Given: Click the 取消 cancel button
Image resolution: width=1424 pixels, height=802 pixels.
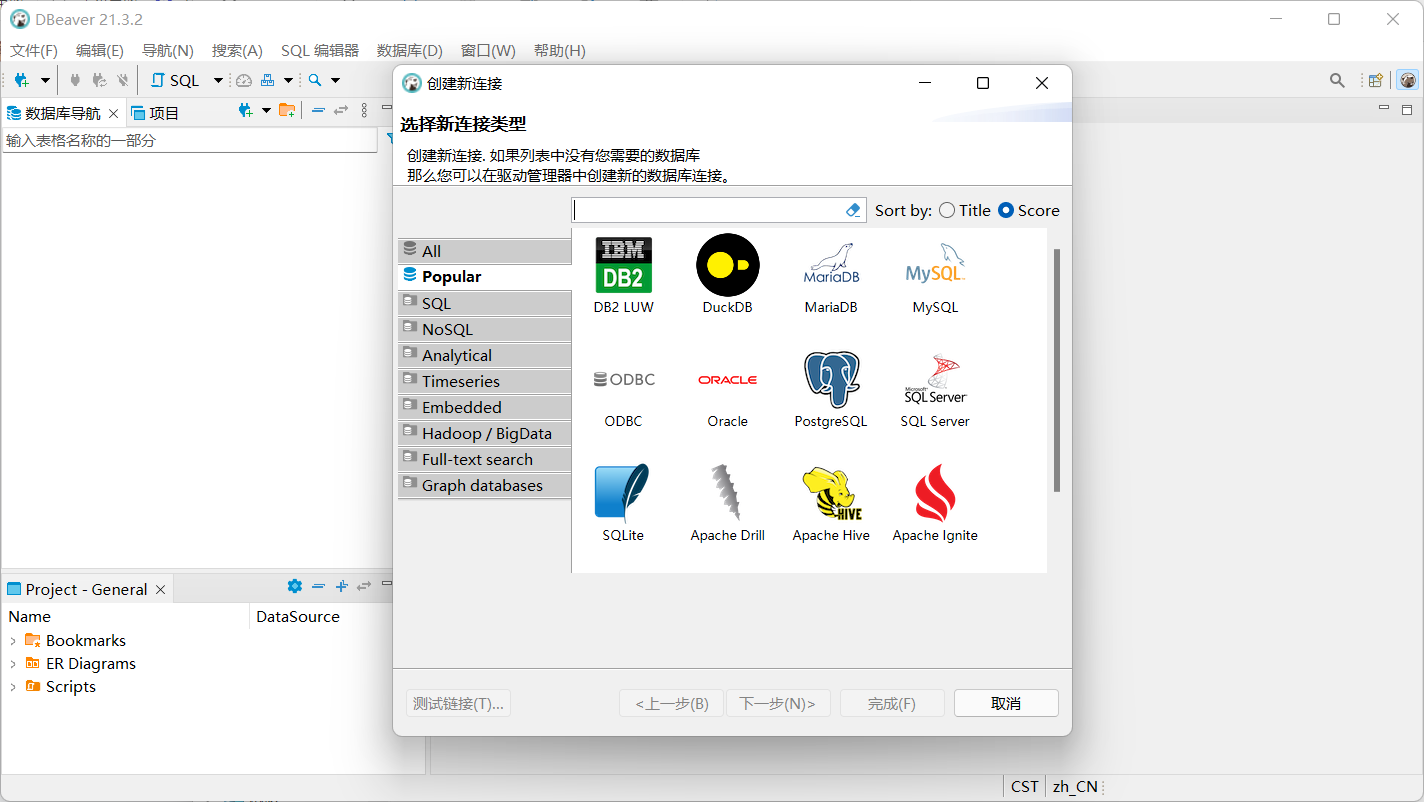Looking at the screenshot, I should click(x=1006, y=703).
